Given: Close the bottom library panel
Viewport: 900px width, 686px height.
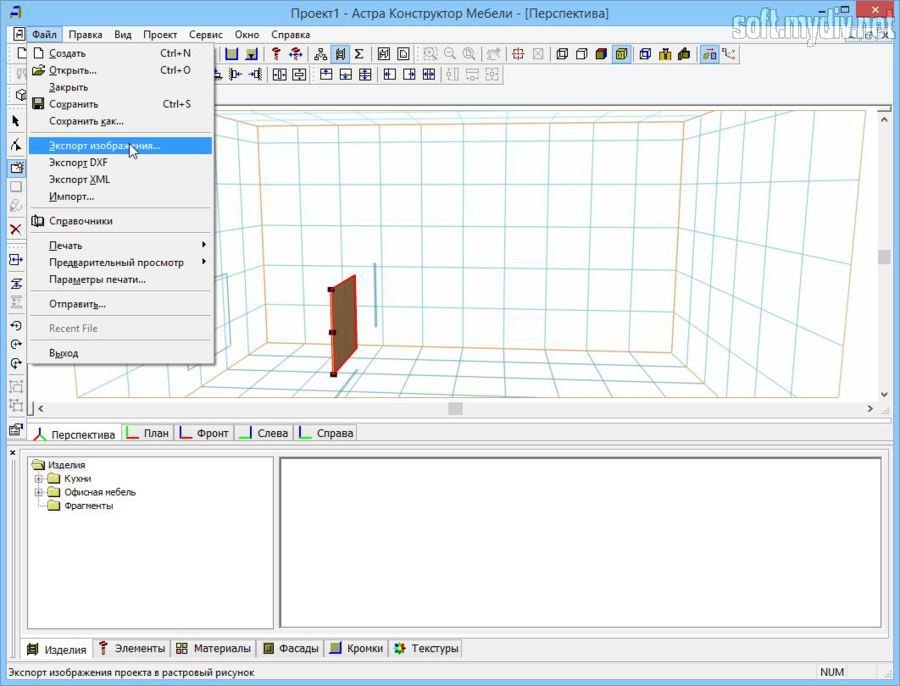Looking at the screenshot, I should click(x=14, y=453).
